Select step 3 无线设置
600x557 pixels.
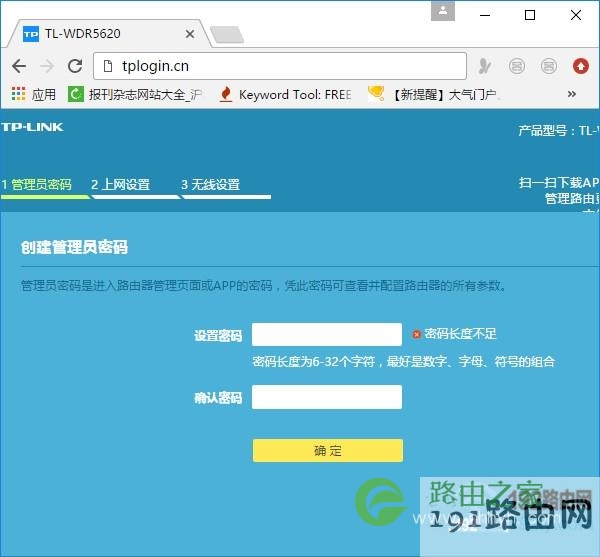[x=210, y=184]
